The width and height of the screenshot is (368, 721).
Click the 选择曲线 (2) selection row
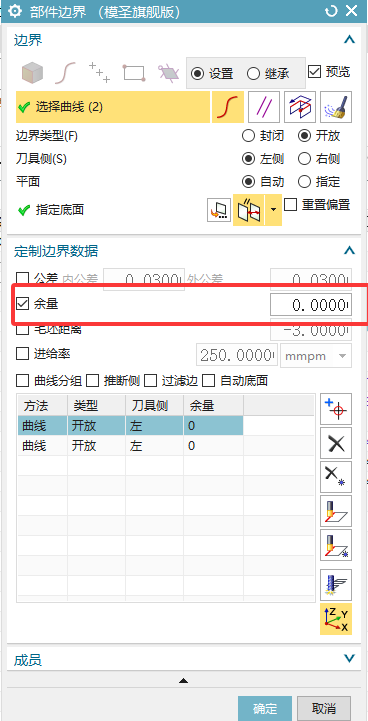[x=113, y=107]
